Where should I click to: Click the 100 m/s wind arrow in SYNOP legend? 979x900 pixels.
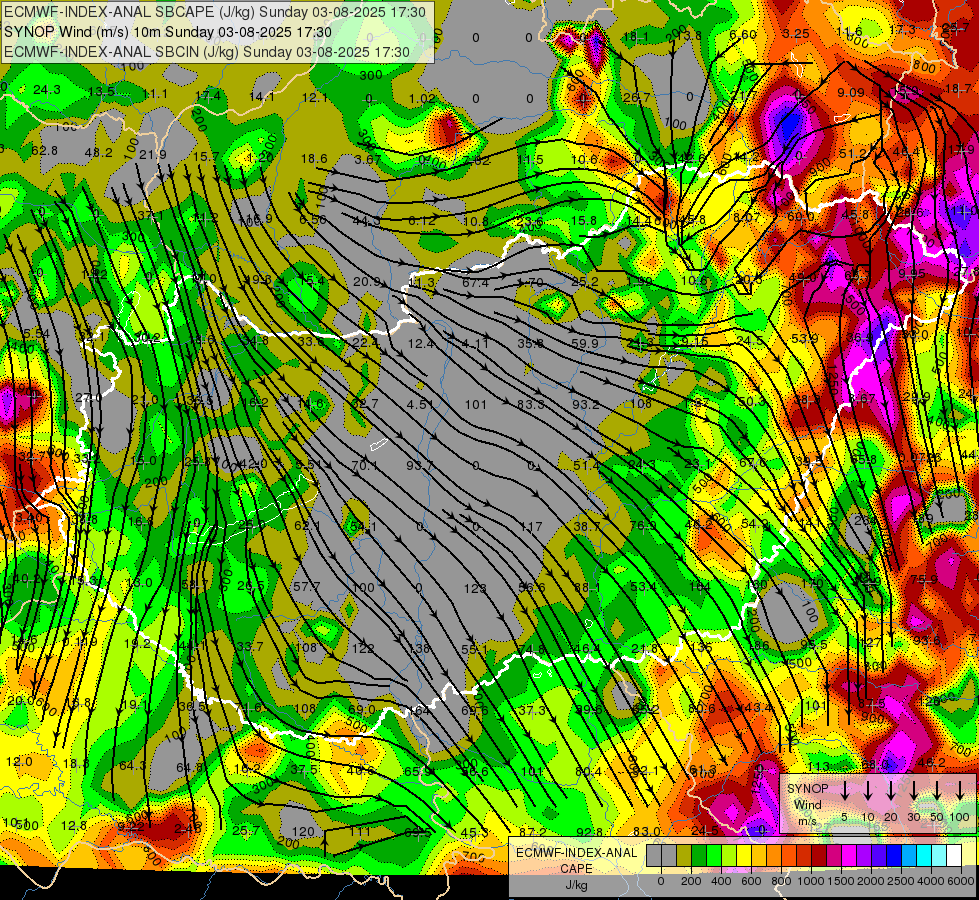pyautogui.click(x=960, y=791)
